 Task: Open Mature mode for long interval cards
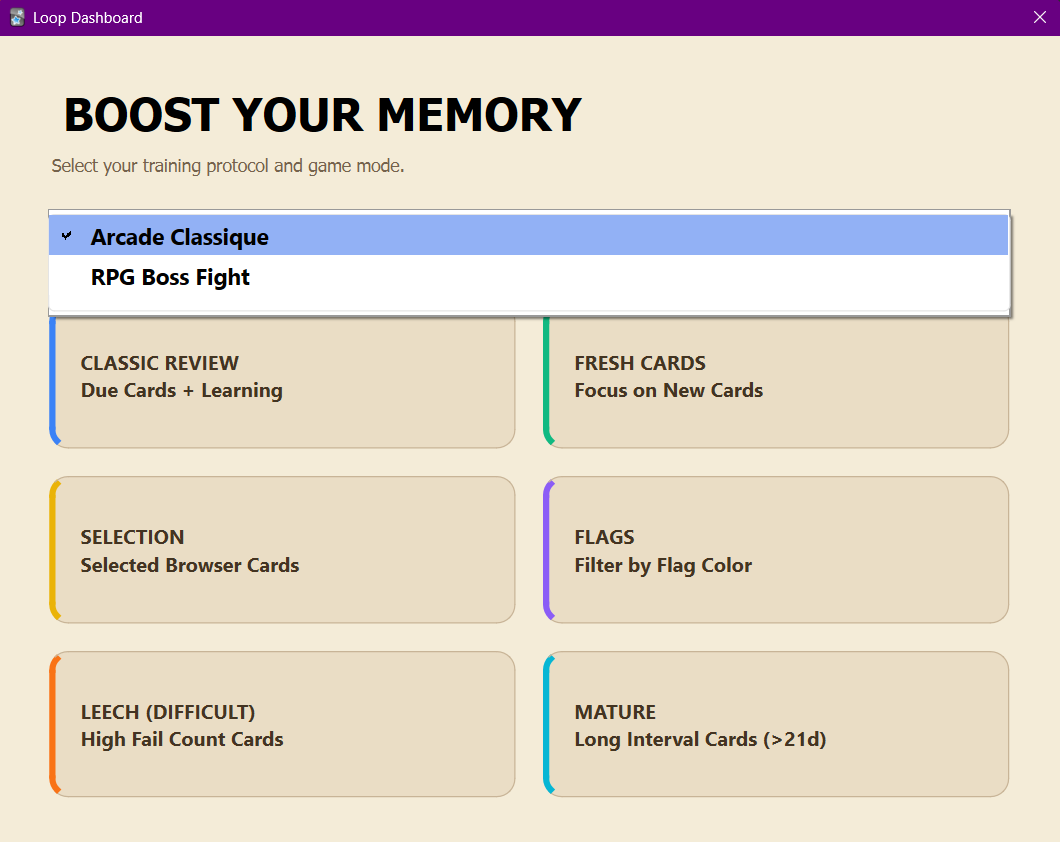(x=777, y=724)
